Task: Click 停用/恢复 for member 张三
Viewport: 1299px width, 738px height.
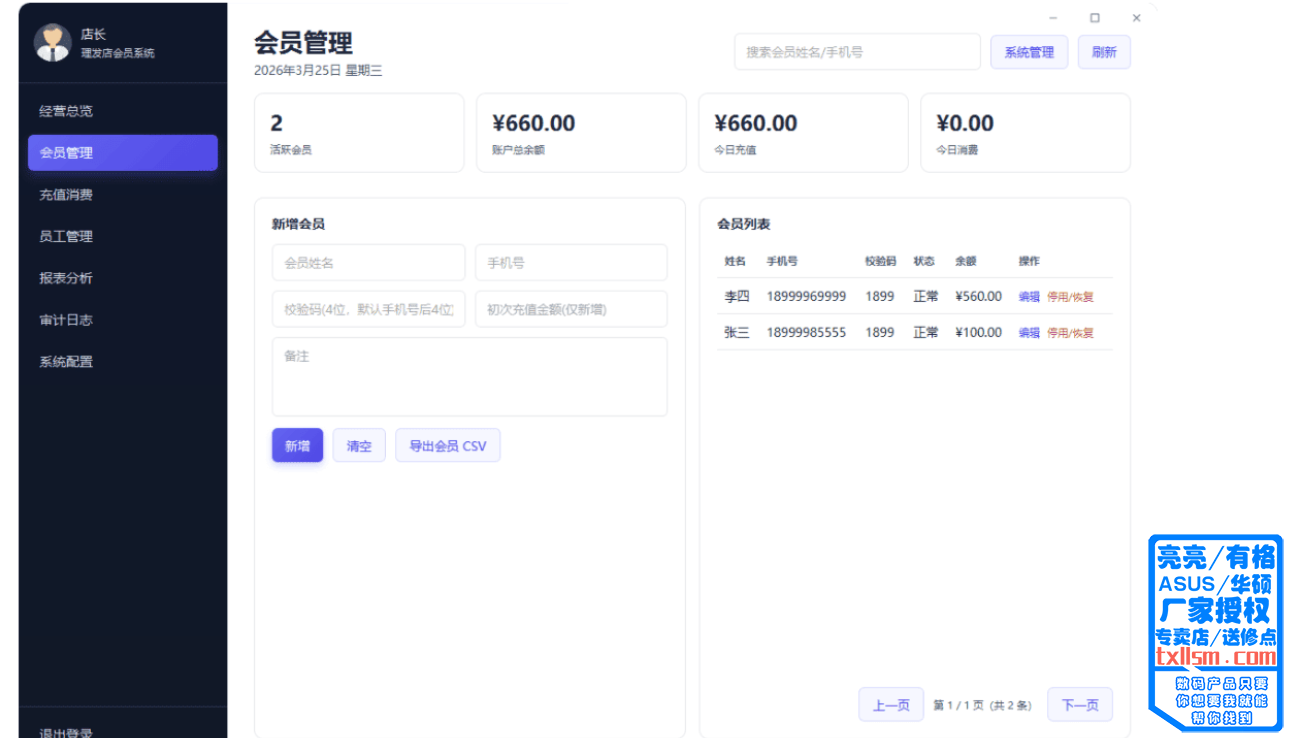Action: (1070, 333)
